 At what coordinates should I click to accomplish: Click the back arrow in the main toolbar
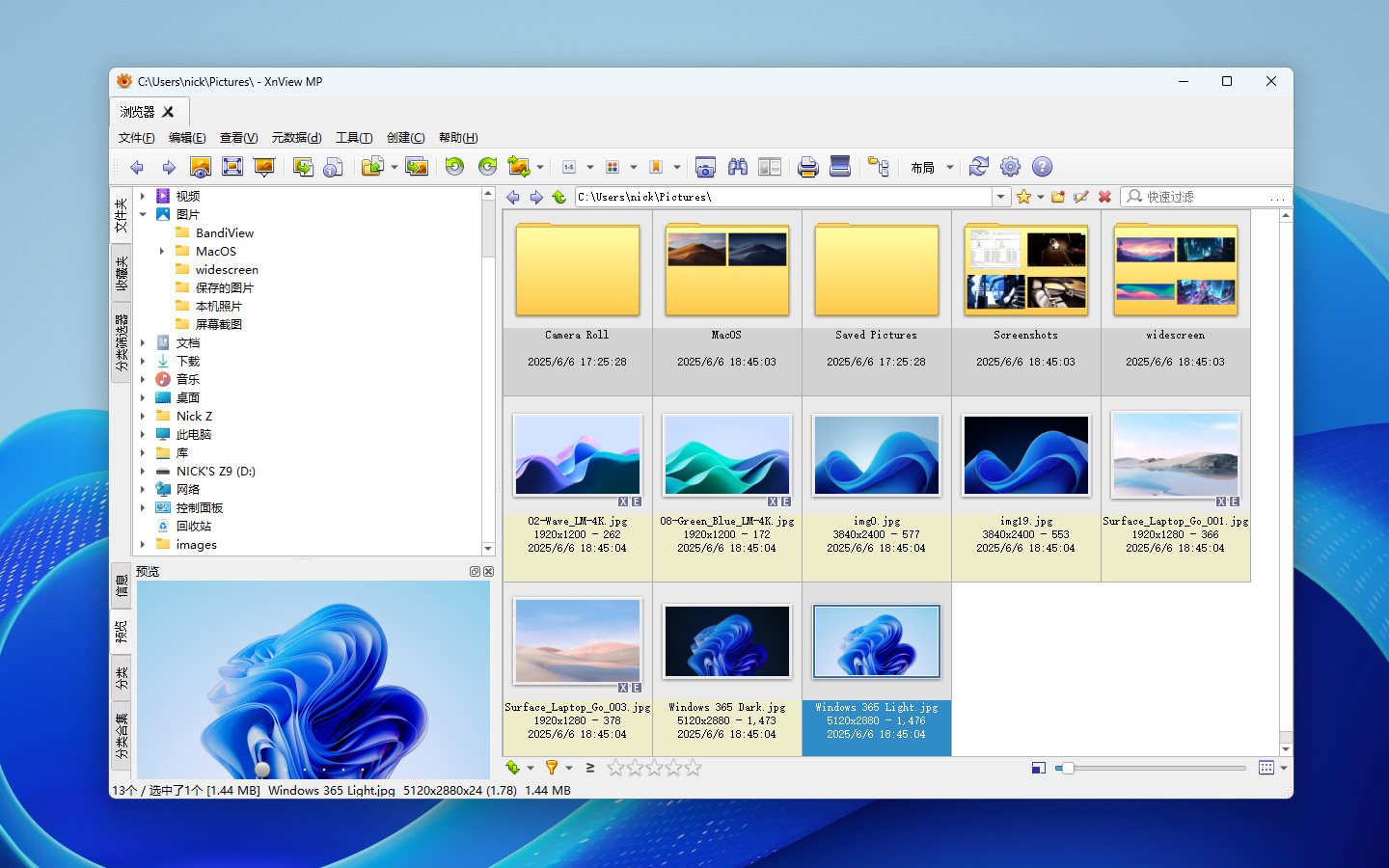point(137,167)
